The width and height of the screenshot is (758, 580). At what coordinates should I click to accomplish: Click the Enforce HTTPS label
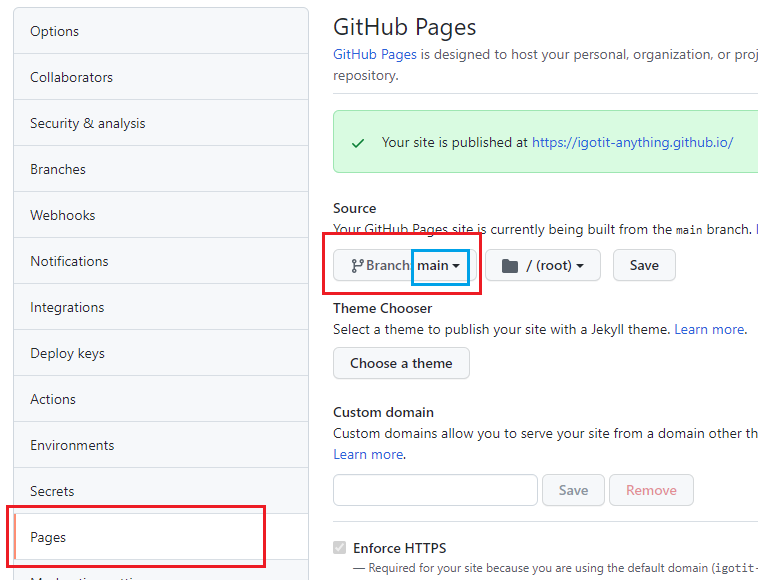399,548
